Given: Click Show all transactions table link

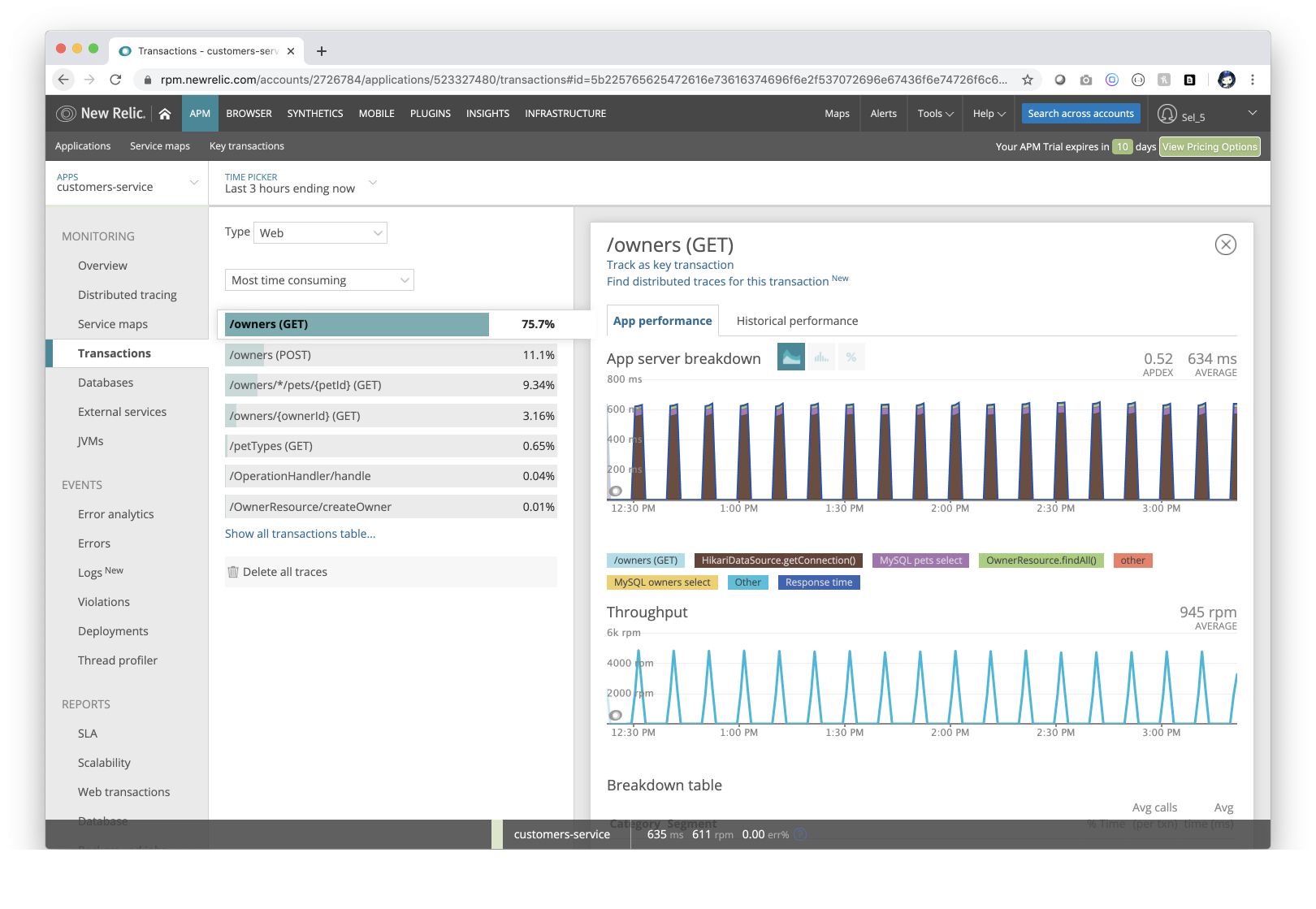Looking at the screenshot, I should (x=300, y=534).
